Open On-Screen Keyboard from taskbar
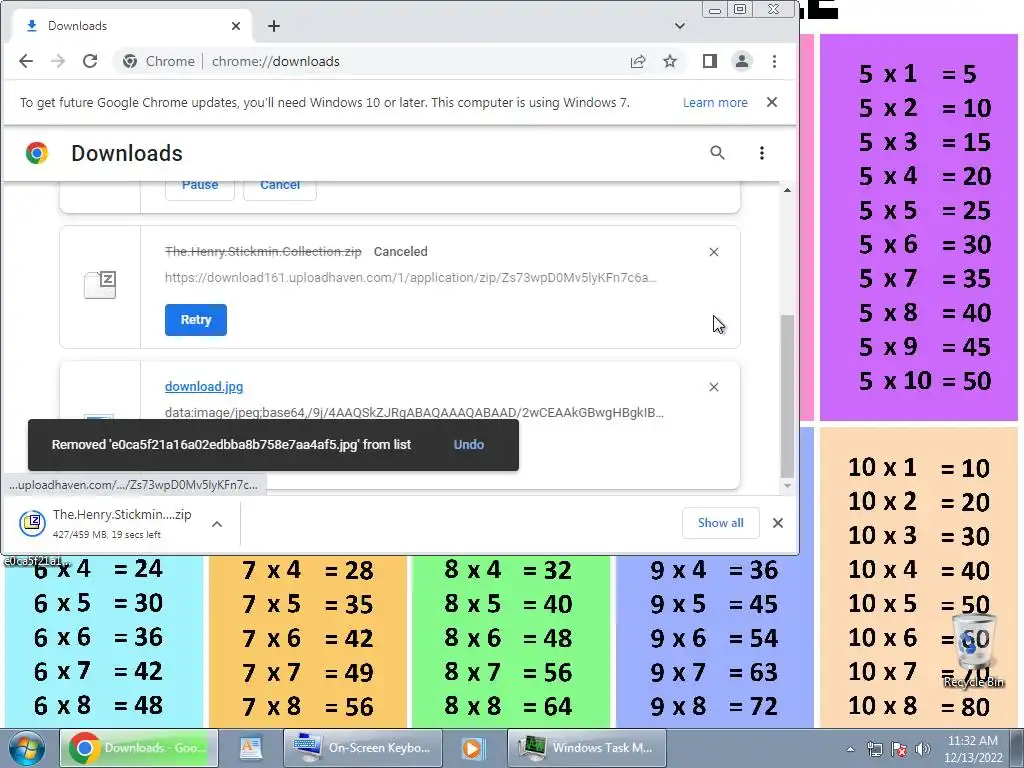The height and width of the screenshot is (768, 1024). click(x=362, y=748)
